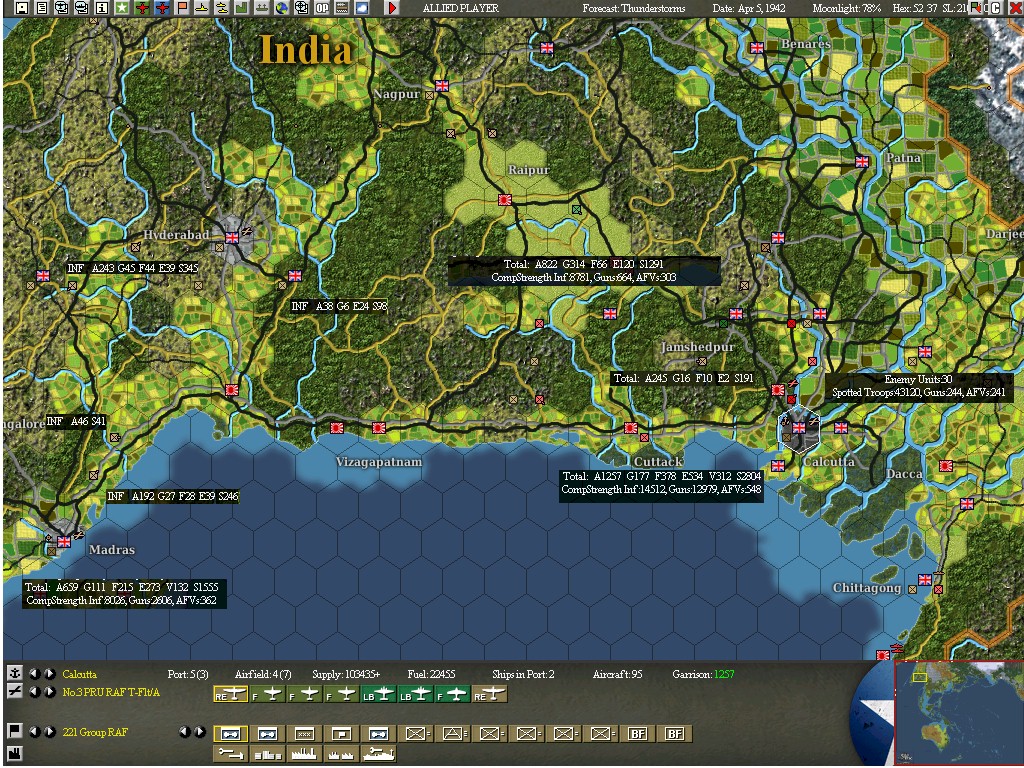Select the red plane on blue background icon

click(x=162, y=8)
